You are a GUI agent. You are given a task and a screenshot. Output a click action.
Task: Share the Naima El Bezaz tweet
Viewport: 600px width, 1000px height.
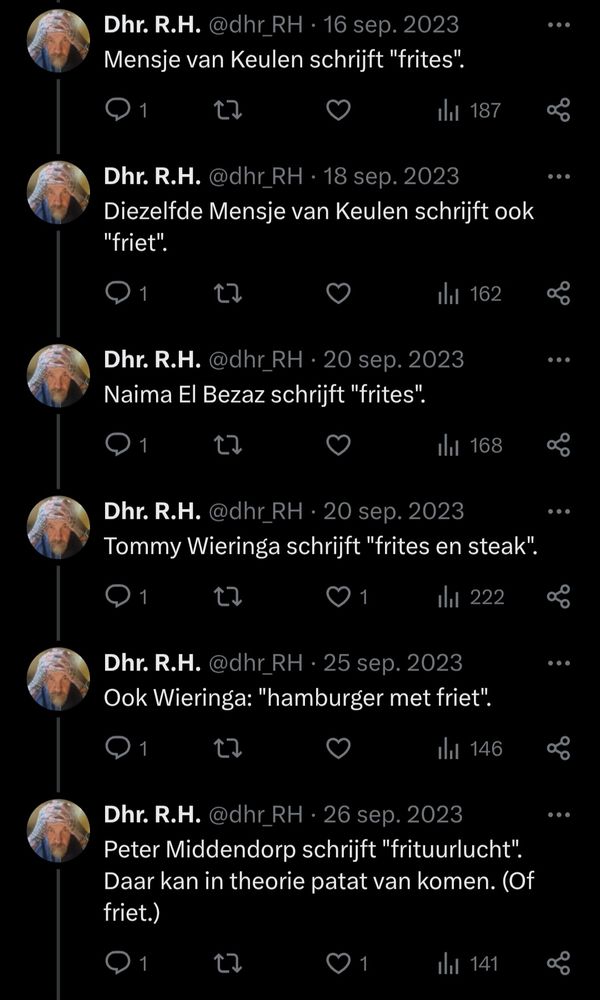[x=559, y=445]
